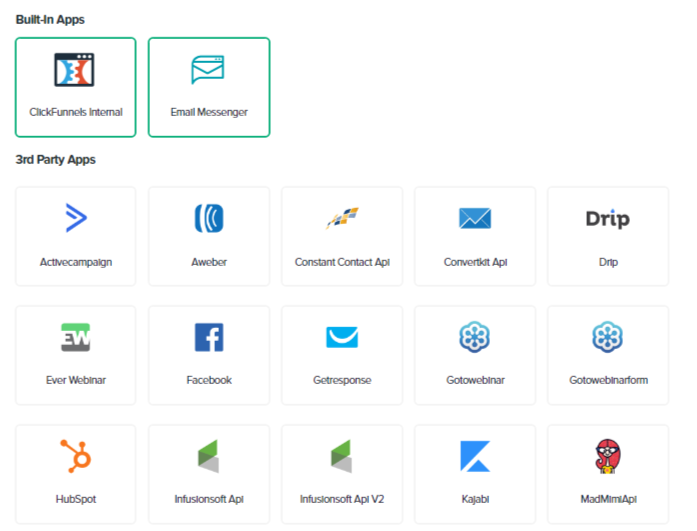The height and width of the screenshot is (531, 697).
Task: Choose the Constant Contact Api logo
Action: click(x=342, y=218)
